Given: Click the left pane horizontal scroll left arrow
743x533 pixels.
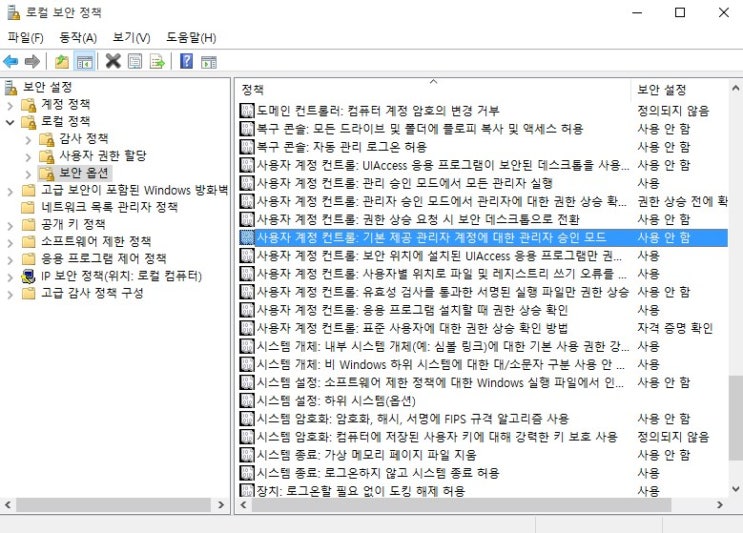Looking at the screenshot, I should (x=8, y=505).
